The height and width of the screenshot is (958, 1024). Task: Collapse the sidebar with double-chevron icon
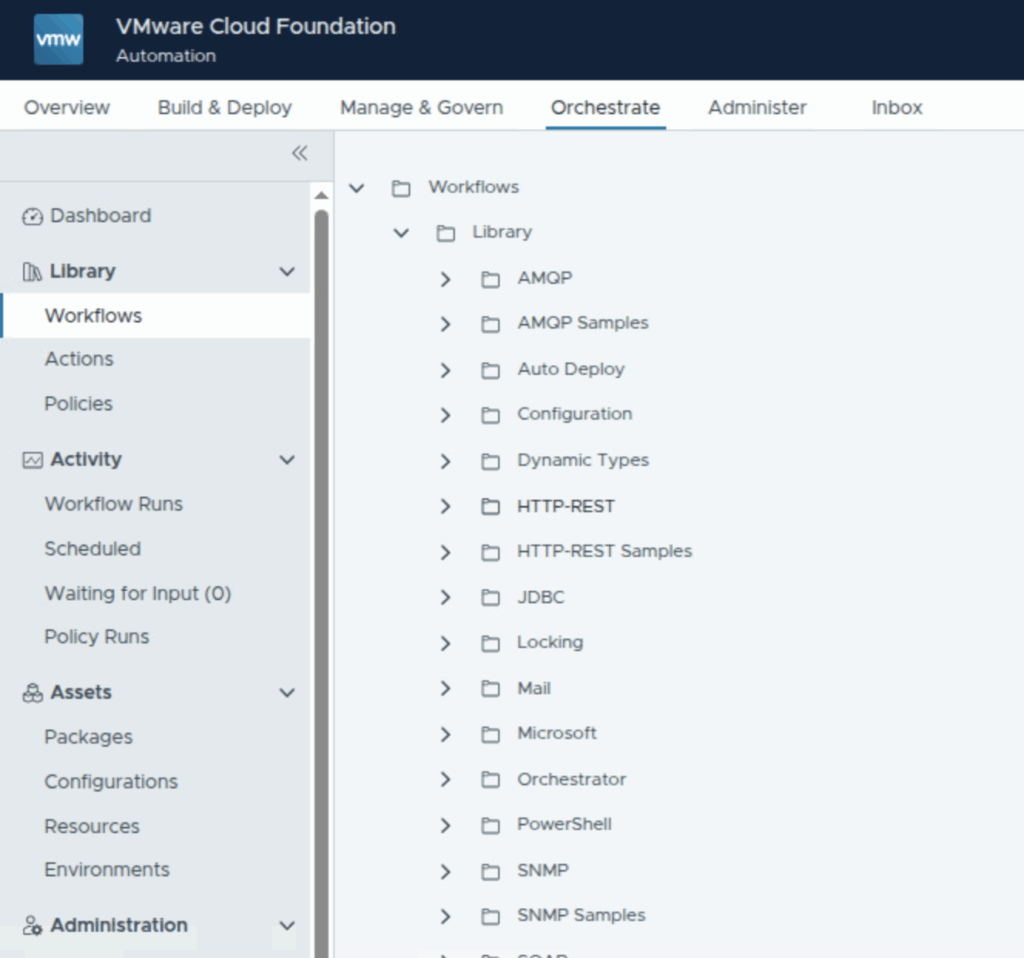click(299, 153)
